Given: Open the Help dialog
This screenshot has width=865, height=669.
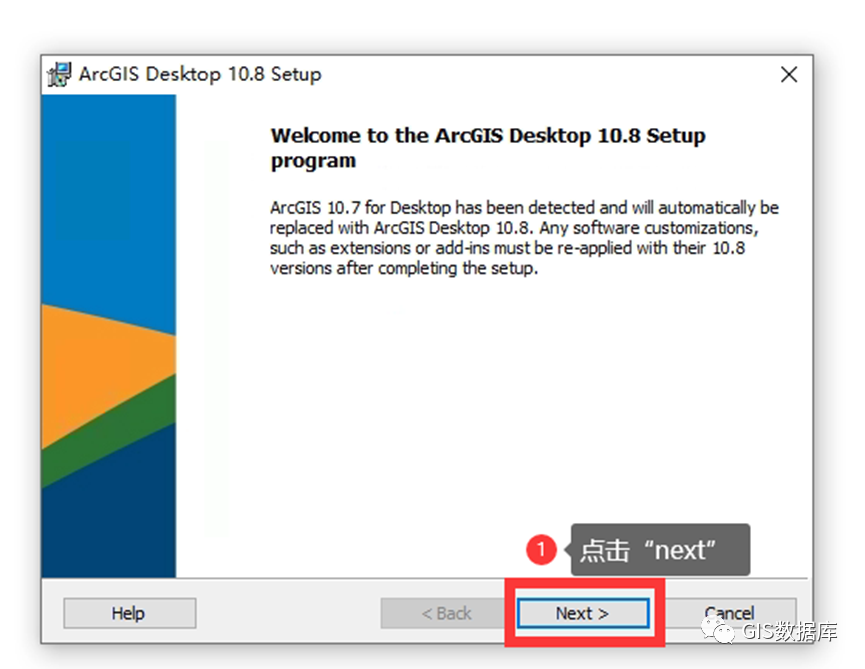Looking at the screenshot, I should [129, 613].
